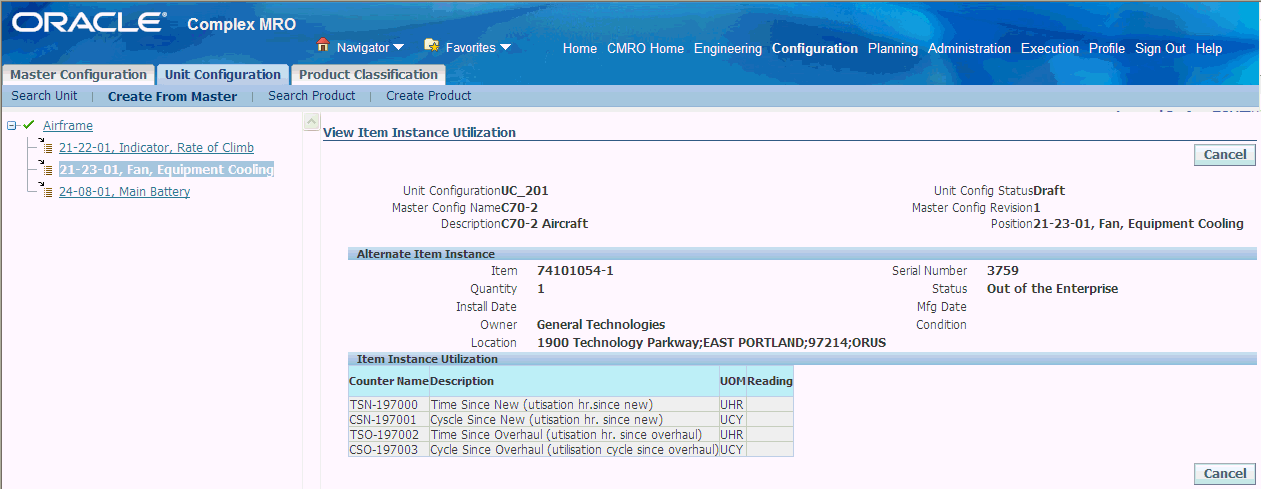Switch to the Master Configuration tab
The height and width of the screenshot is (489, 1261).
pyautogui.click(x=78, y=75)
